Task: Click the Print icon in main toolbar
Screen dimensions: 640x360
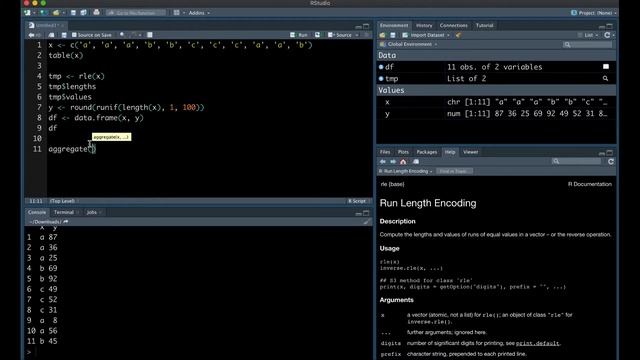Action: click(96, 13)
